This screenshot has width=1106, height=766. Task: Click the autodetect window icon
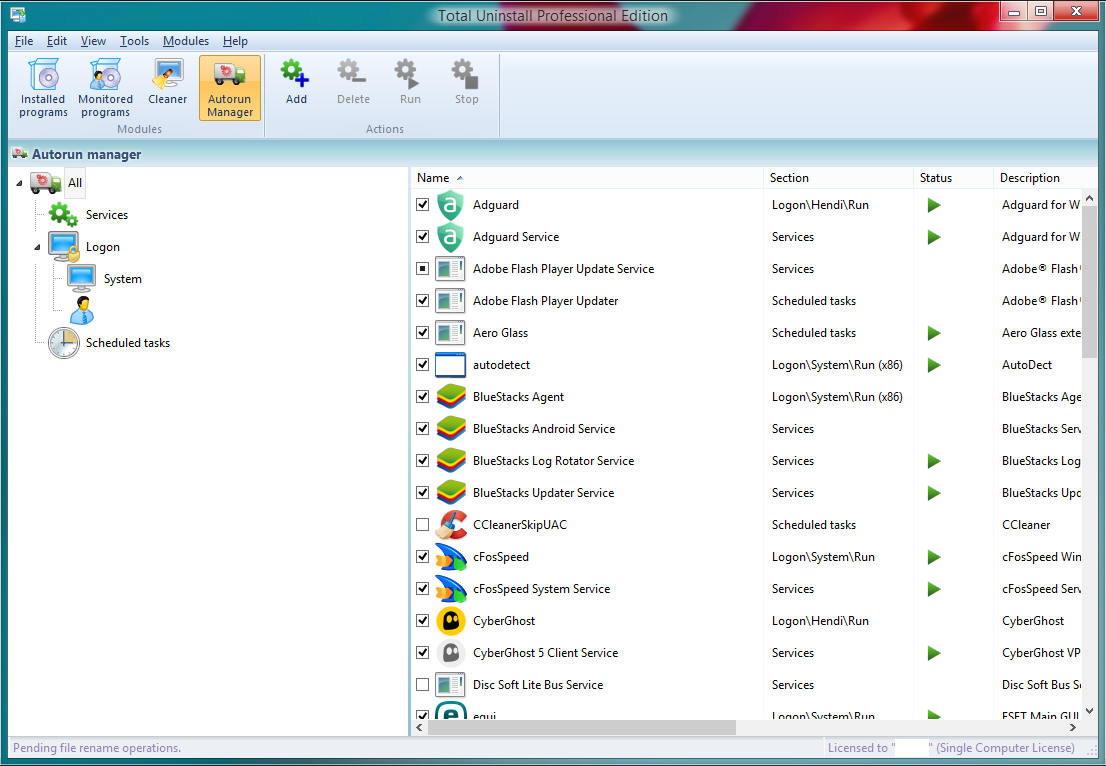pyautogui.click(x=450, y=365)
